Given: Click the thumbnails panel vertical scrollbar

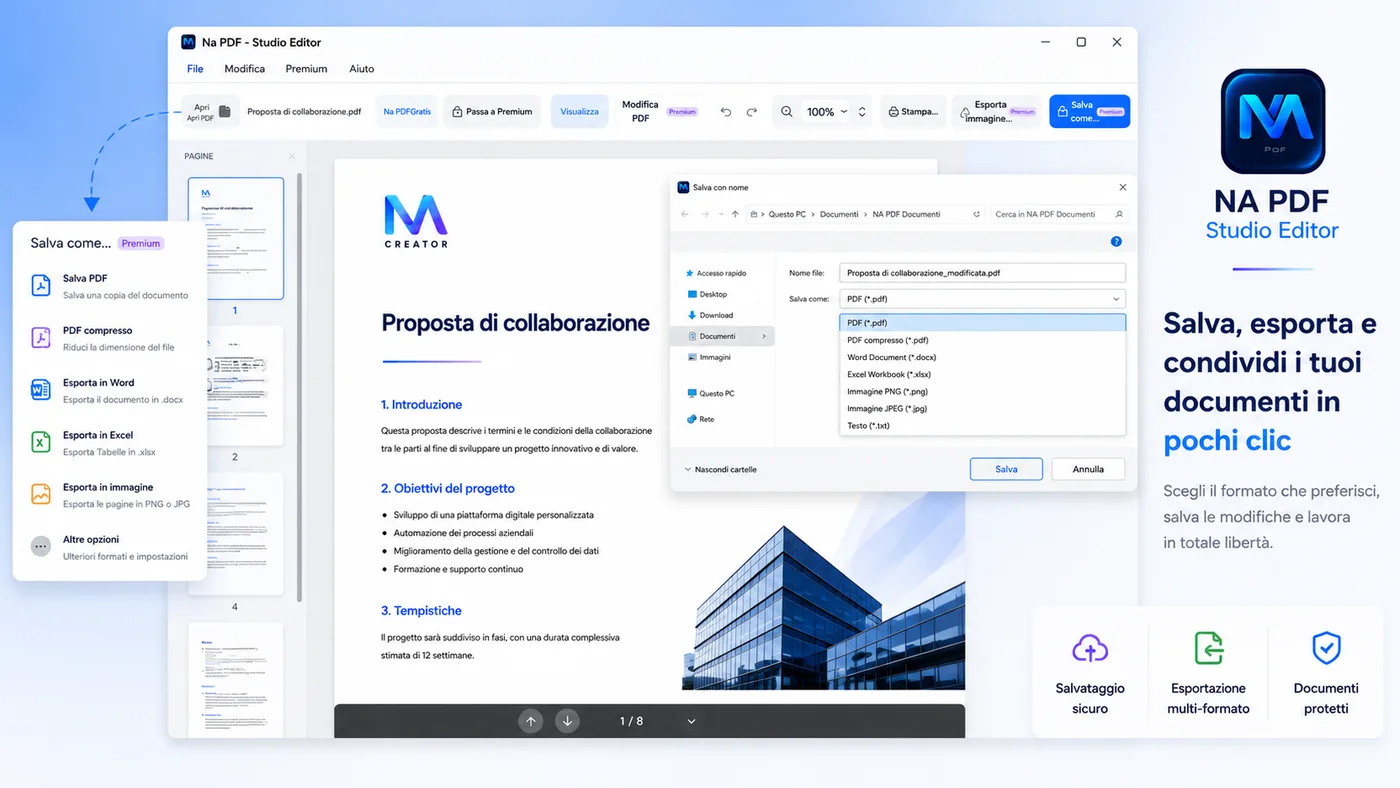Looking at the screenshot, I should (x=299, y=390).
